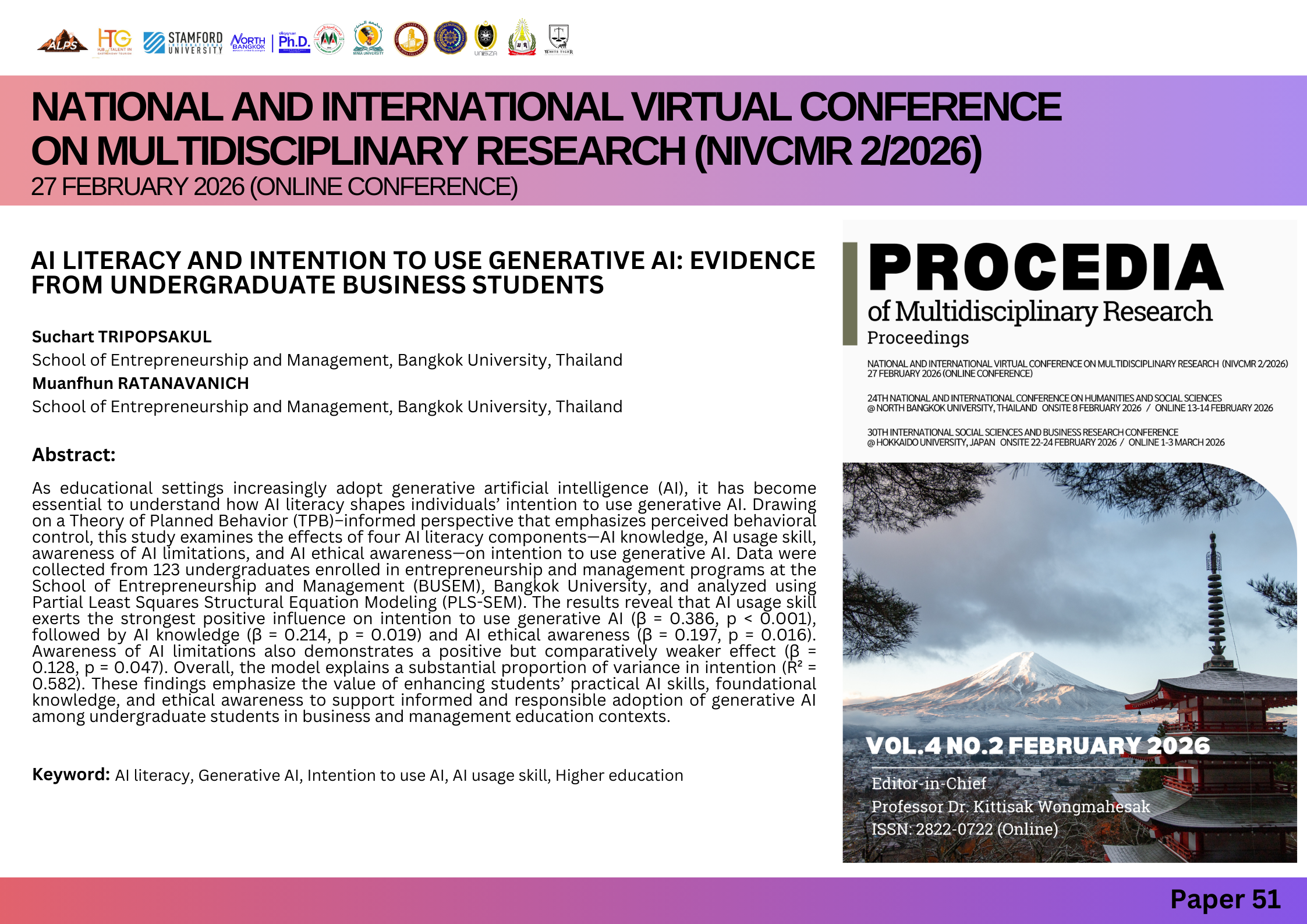Click the Paper 51 label in footer
This screenshot has height=924, width=1307.
point(1225,899)
